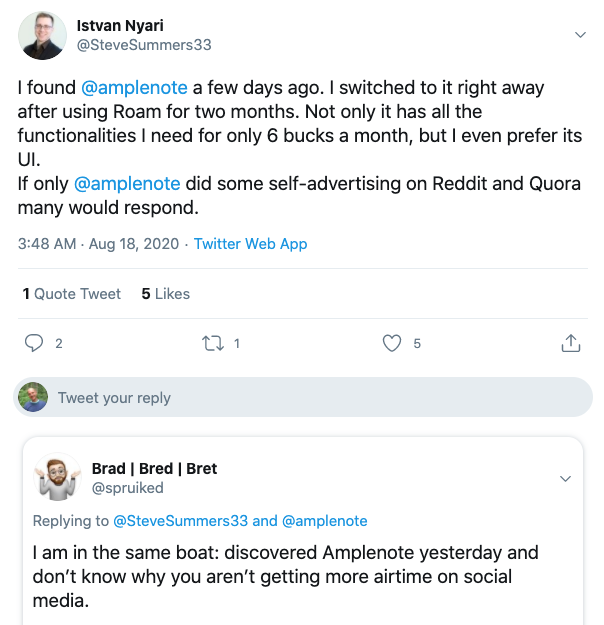This screenshot has width=604, height=625.
Task: Open the second @amplenote mention in tweet
Action: [127, 183]
